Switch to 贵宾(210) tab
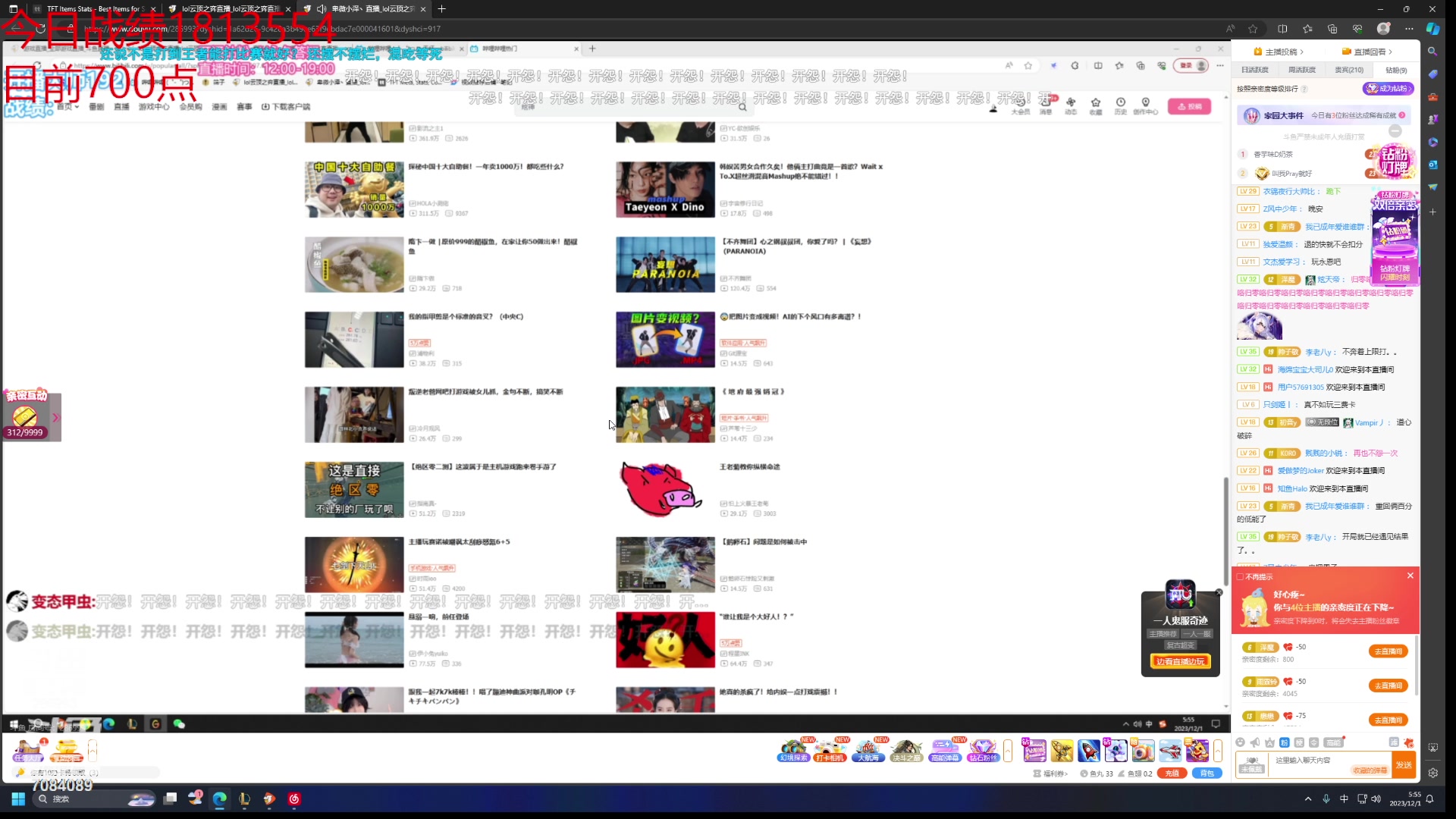This screenshot has width=1456, height=819. tap(1349, 70)
